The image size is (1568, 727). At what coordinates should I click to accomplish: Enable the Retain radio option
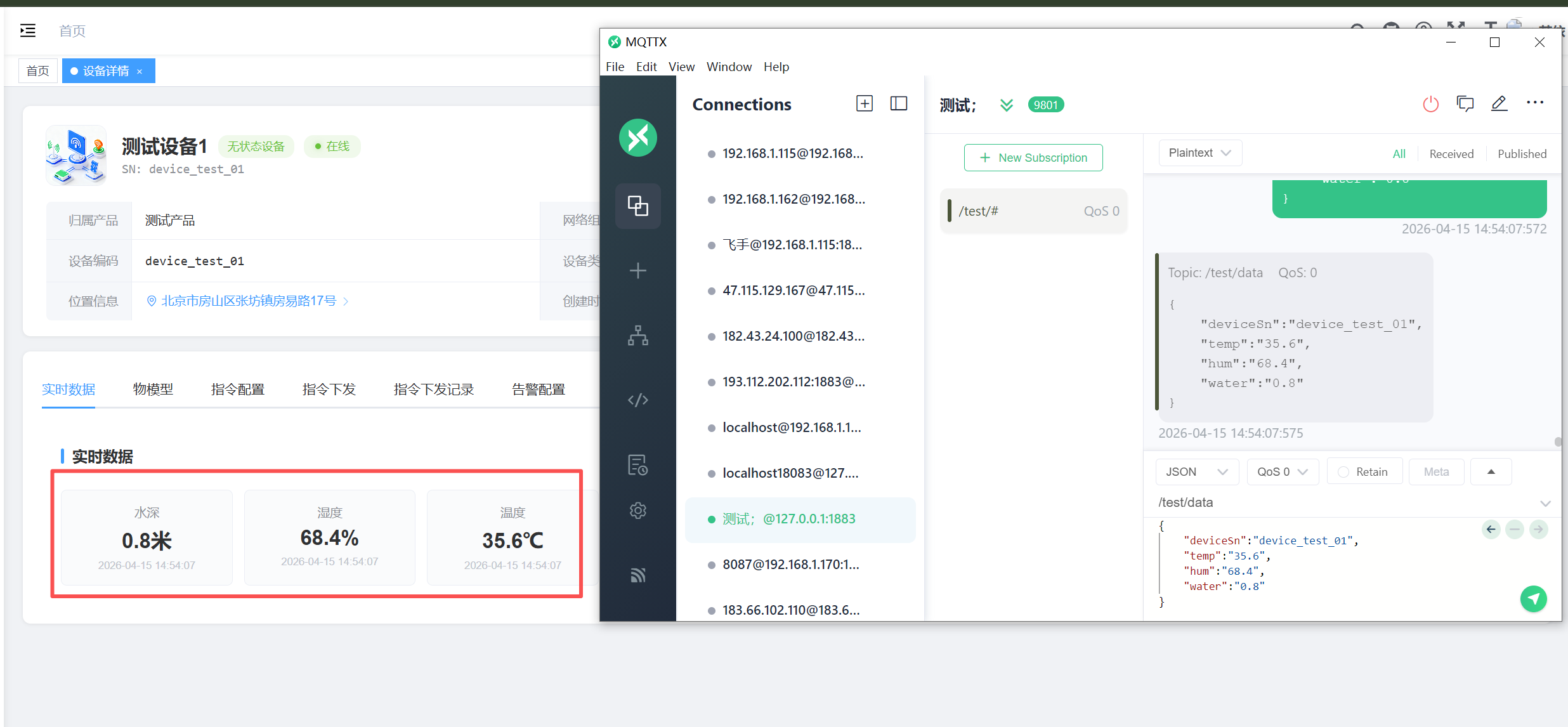click(1343, 472)
